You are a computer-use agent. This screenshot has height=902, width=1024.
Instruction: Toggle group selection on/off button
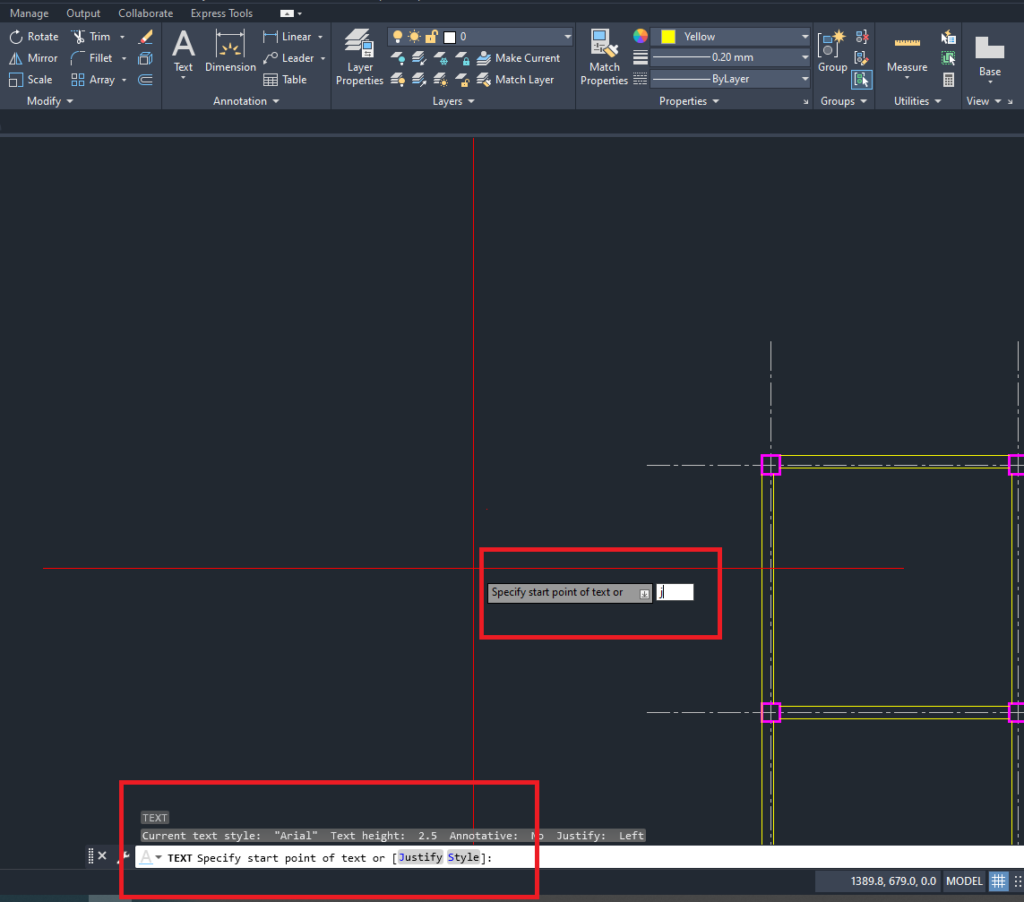click(x=861, y=80)
